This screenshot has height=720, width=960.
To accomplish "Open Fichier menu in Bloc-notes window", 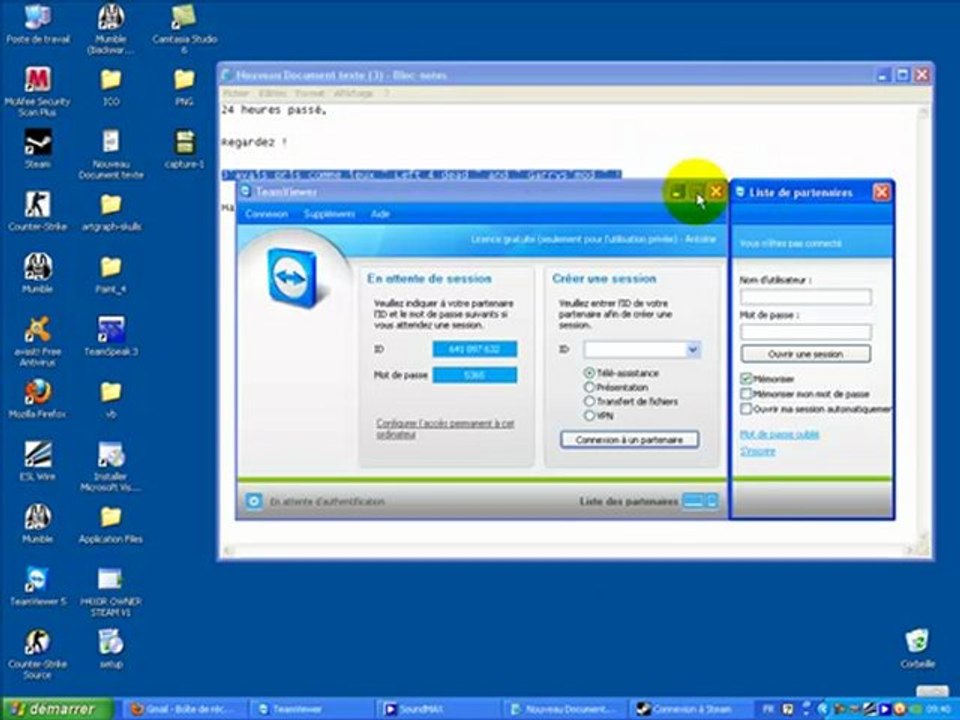I will pyautogui.click(x=236, y=93).
